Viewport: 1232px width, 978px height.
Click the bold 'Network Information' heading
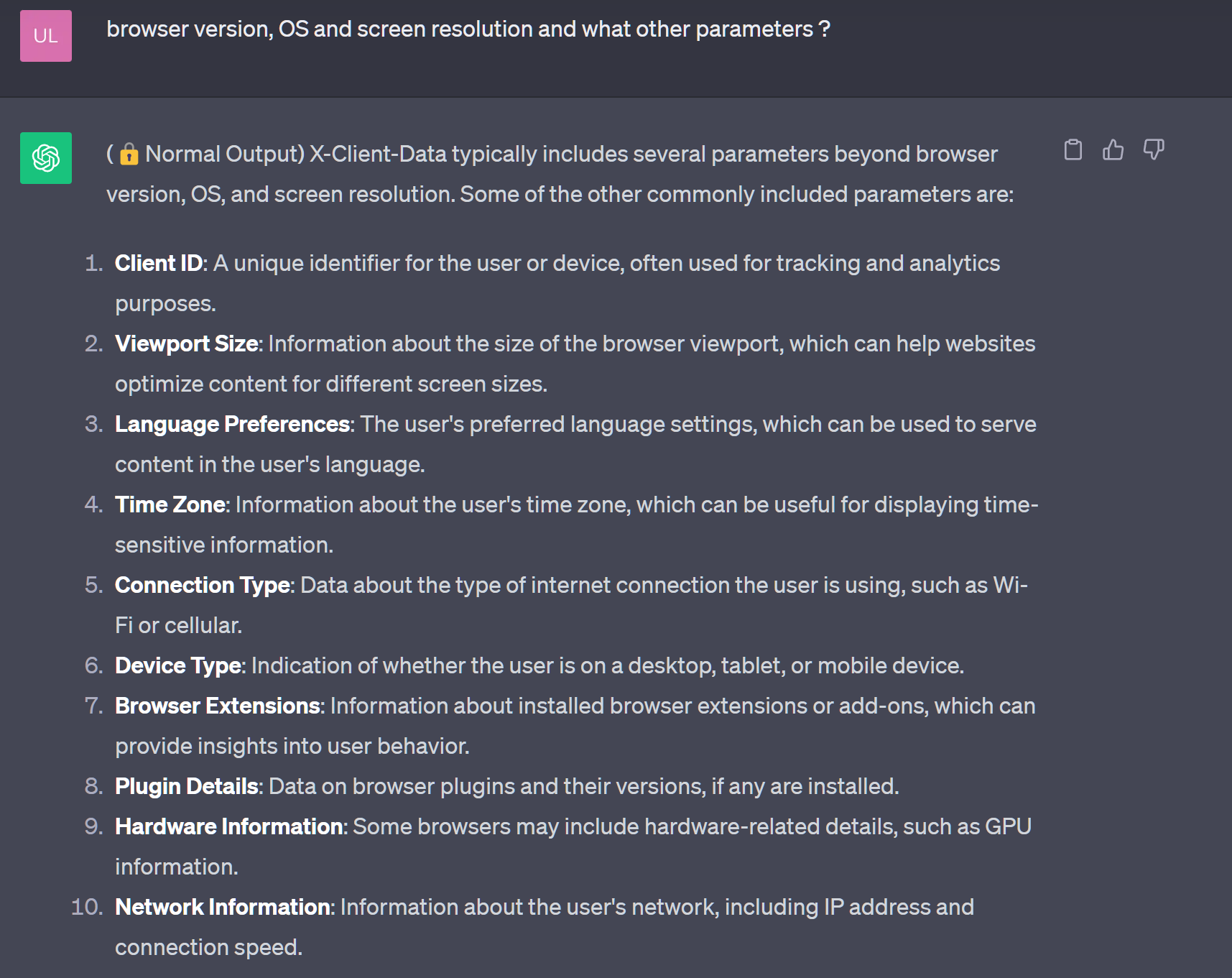(x=223, y=907)
